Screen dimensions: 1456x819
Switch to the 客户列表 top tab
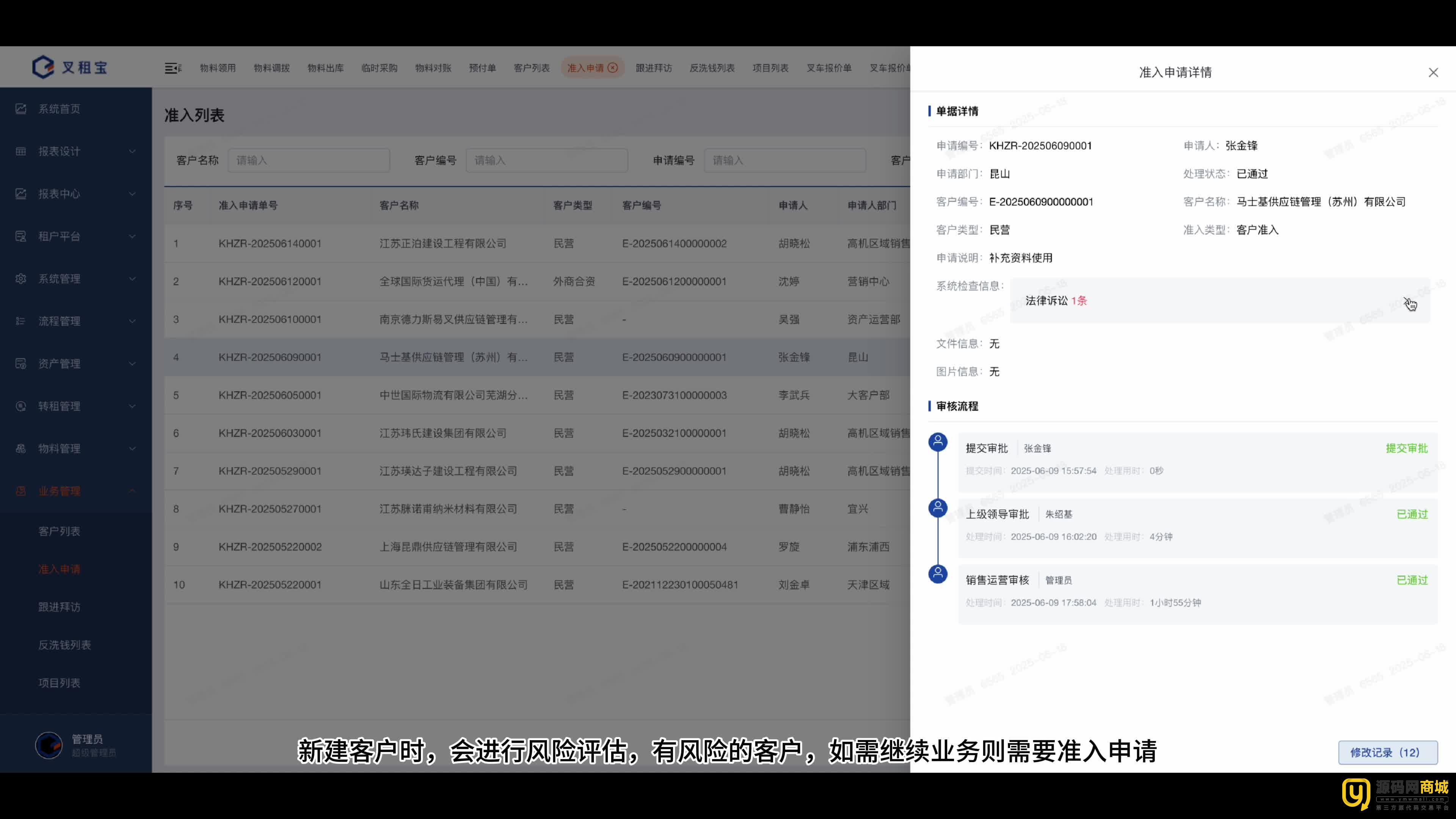(x=531, y=68)
